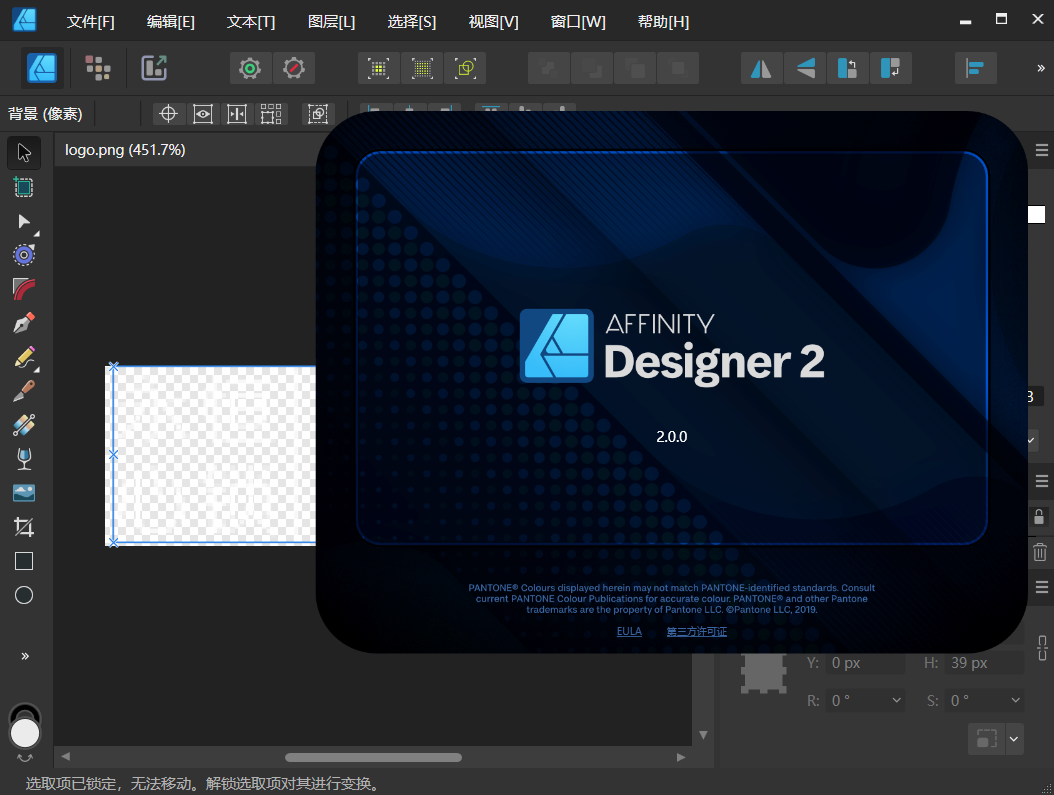Select the logo.png document tab
Screen dimensions: 1054x795
coord(125,150)
